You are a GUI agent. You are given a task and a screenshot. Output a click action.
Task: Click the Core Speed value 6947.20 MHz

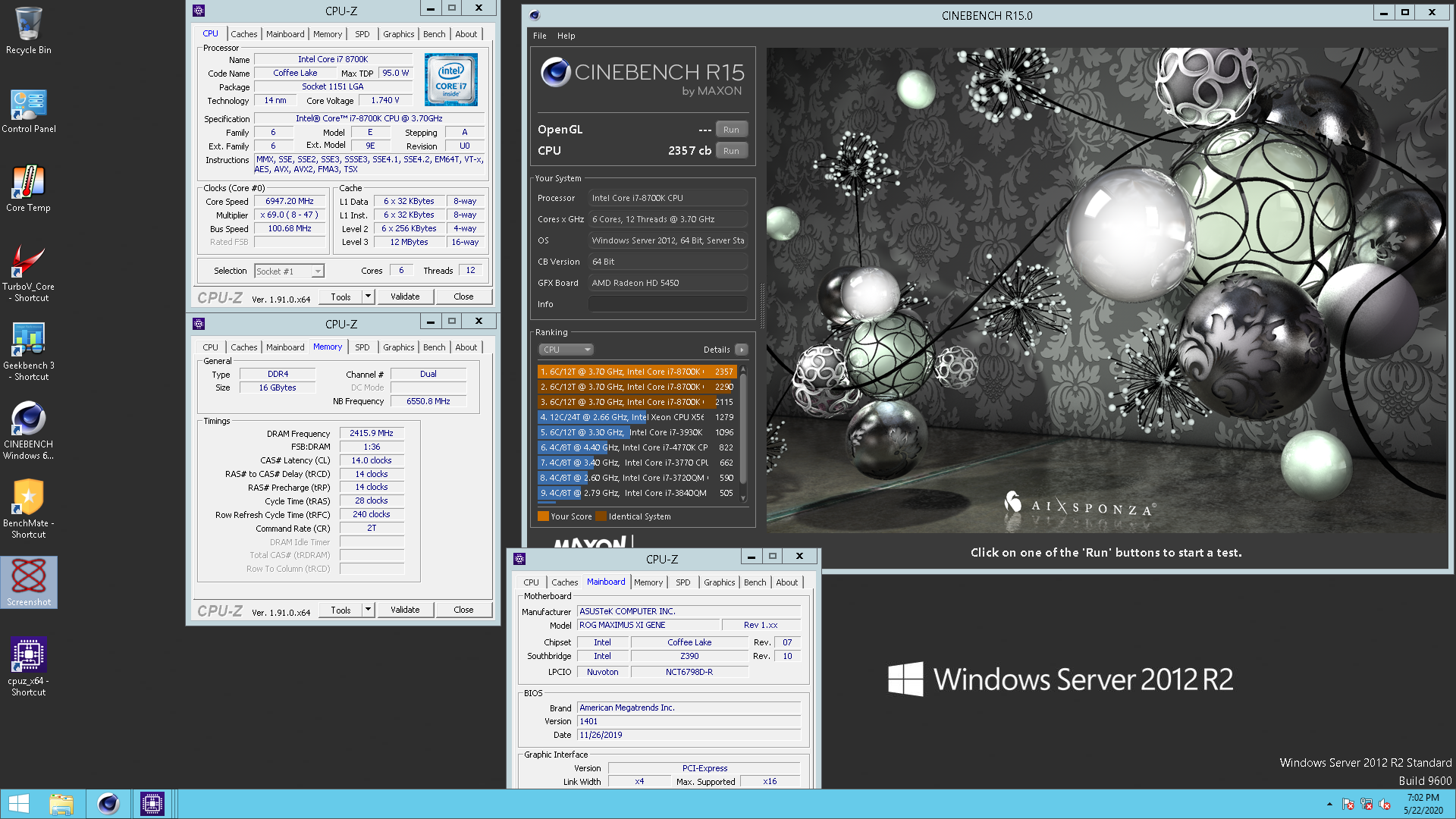290,201
